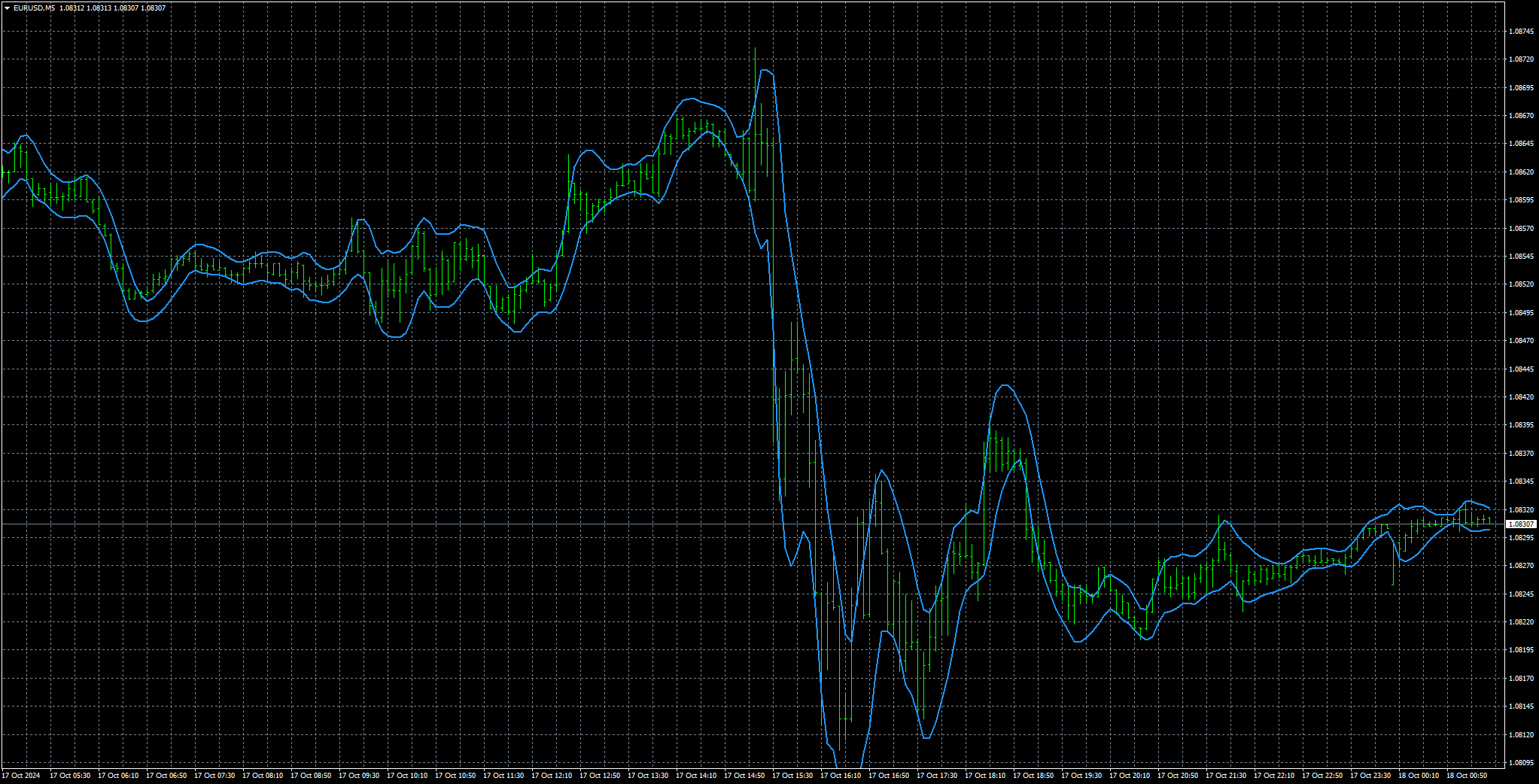1539x784 pixels.
Task: Click the 1.08520 price axis label
Action: point(1522,284)
